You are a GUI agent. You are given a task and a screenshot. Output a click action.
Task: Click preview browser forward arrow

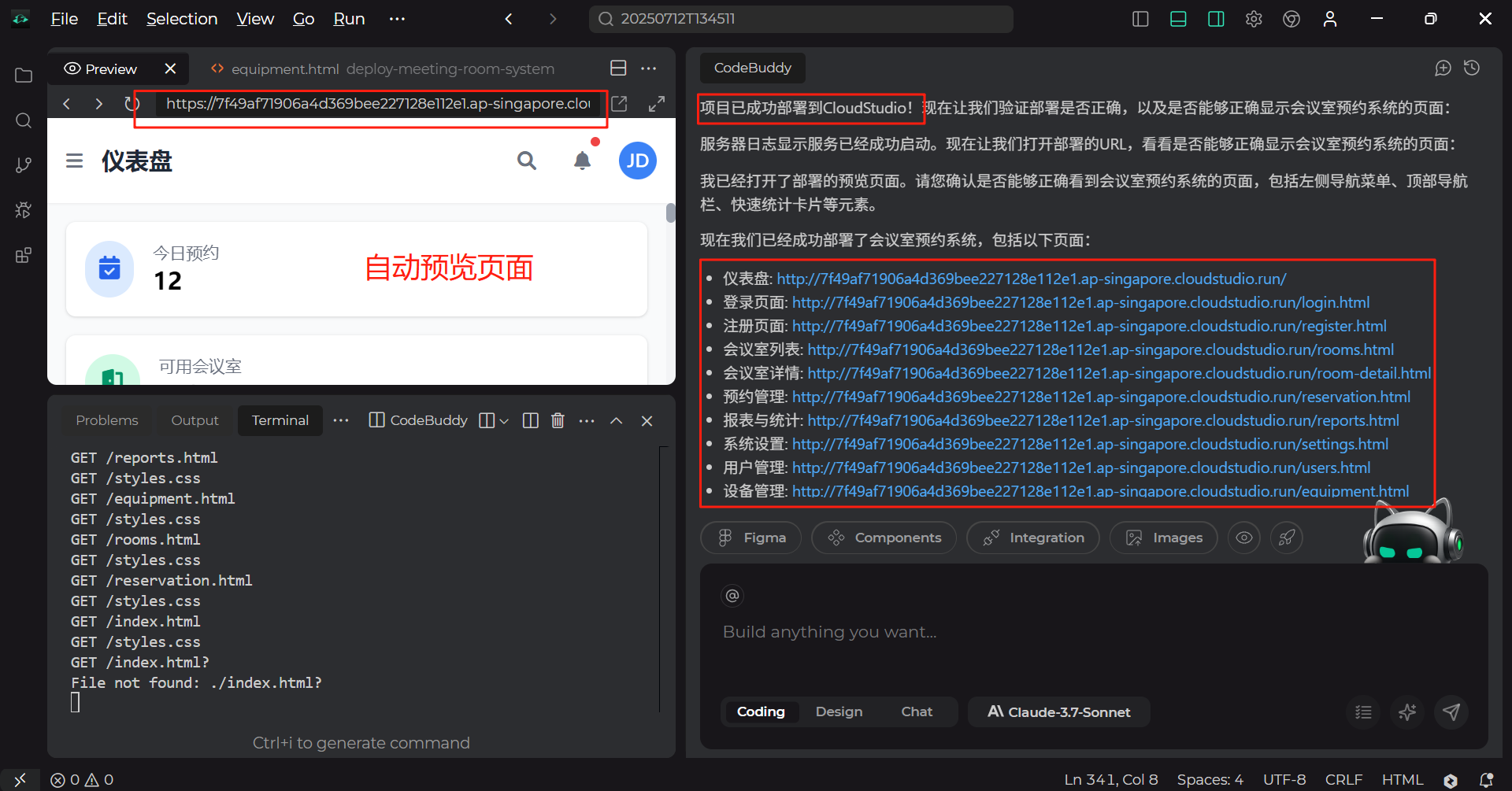pos(98,104)
